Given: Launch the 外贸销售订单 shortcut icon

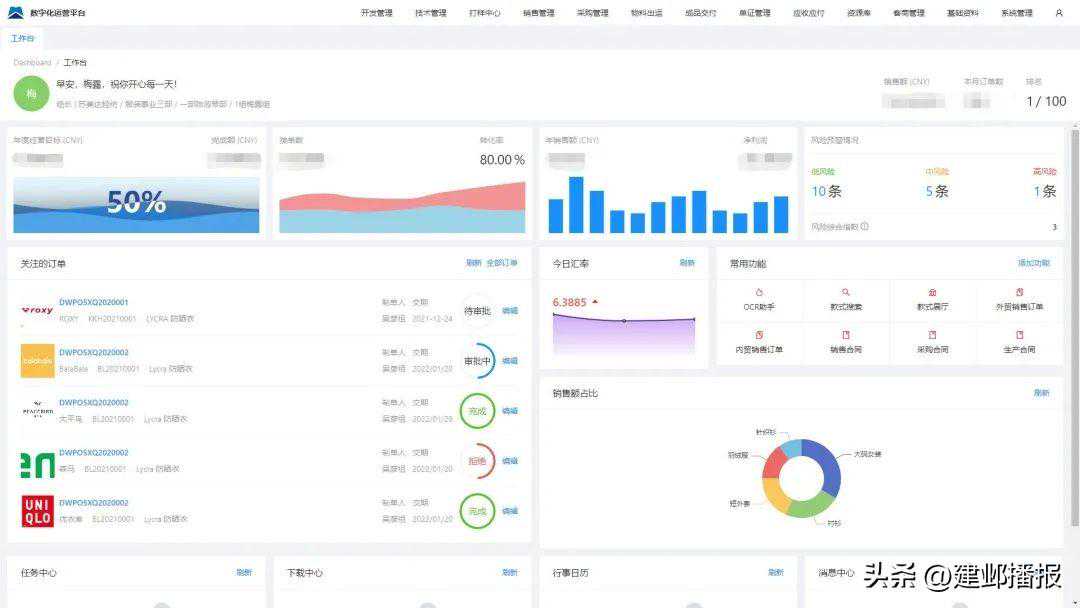Looking at the screenshot, I should coord(1019,293).
